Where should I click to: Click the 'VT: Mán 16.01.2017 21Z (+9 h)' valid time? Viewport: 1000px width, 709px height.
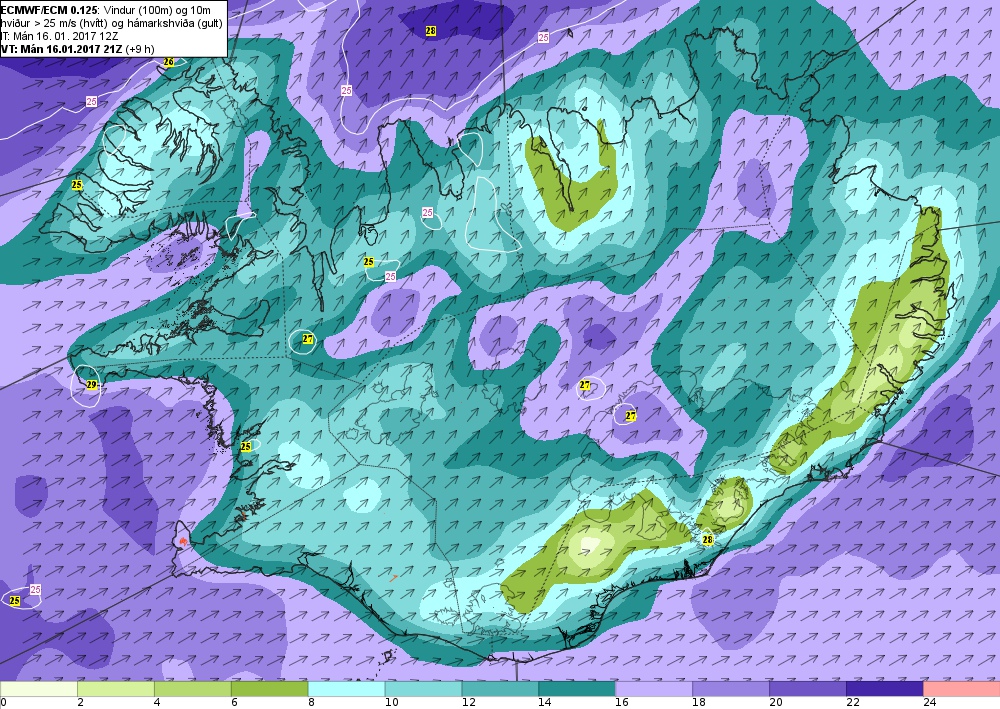(x=78, y=49)
